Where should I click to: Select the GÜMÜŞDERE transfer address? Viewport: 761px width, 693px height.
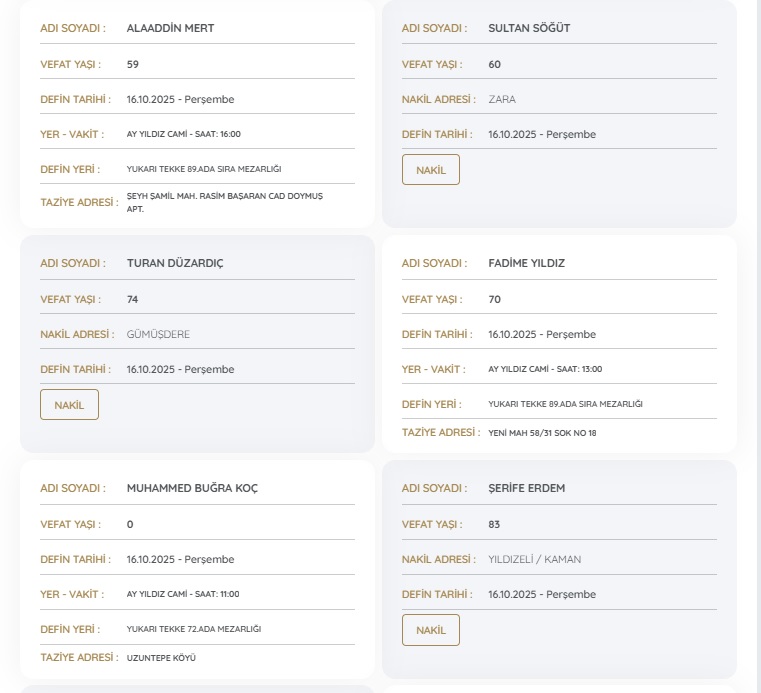click(158, 334)
